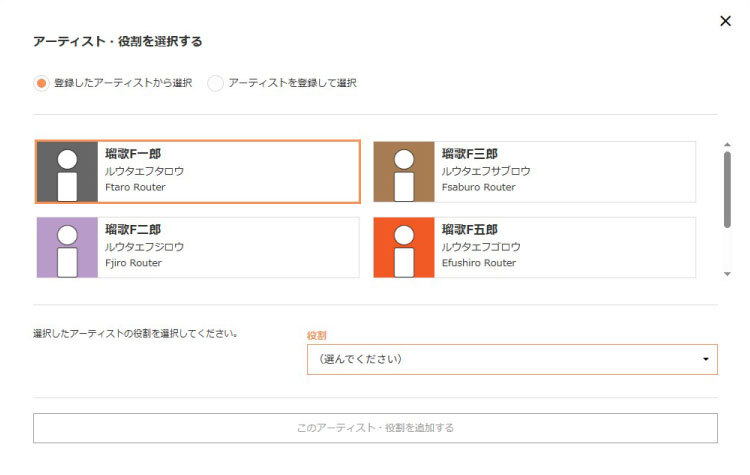Pick the artist name 瑠歌F三郎
The height and width of the screenshot is (475, 750).
[470, 154]
